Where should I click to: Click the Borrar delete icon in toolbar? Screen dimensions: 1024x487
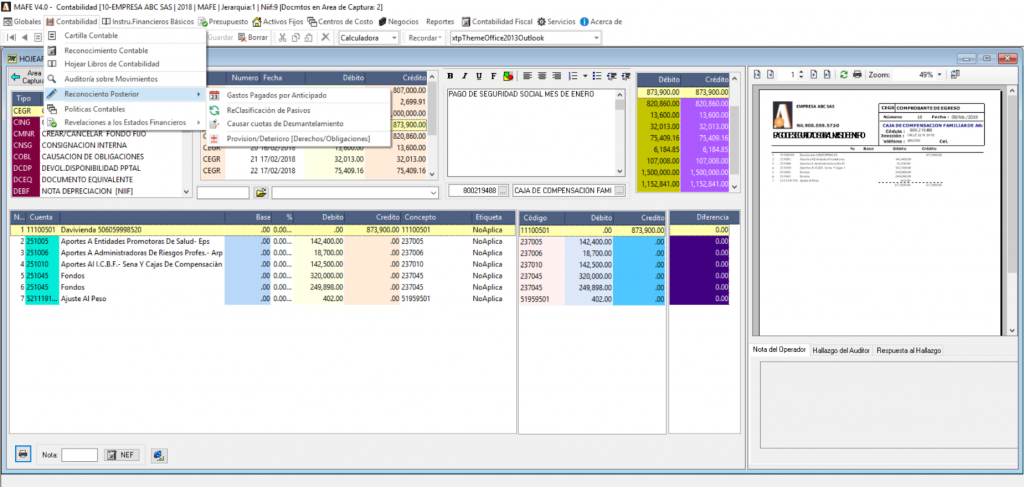(252, 37)
